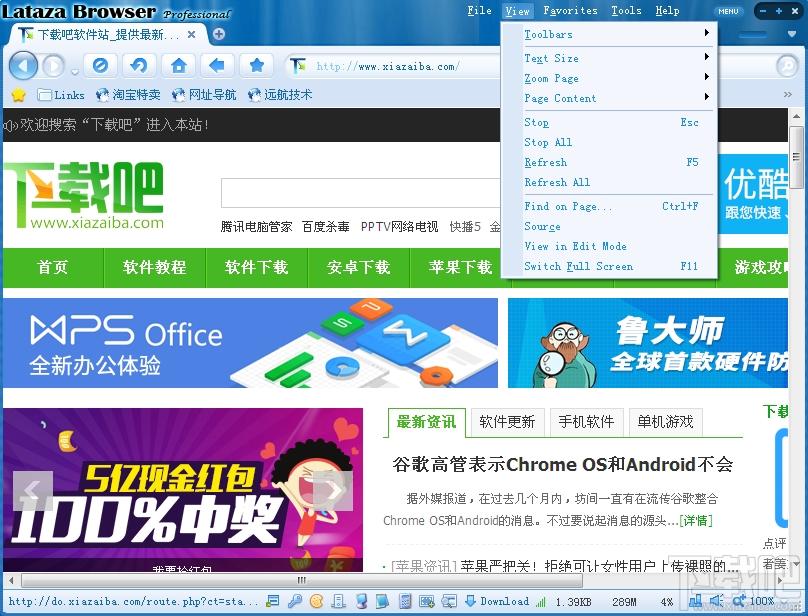Click the calculator icon in the status bar
808x616 pixels.
point(405,601)
